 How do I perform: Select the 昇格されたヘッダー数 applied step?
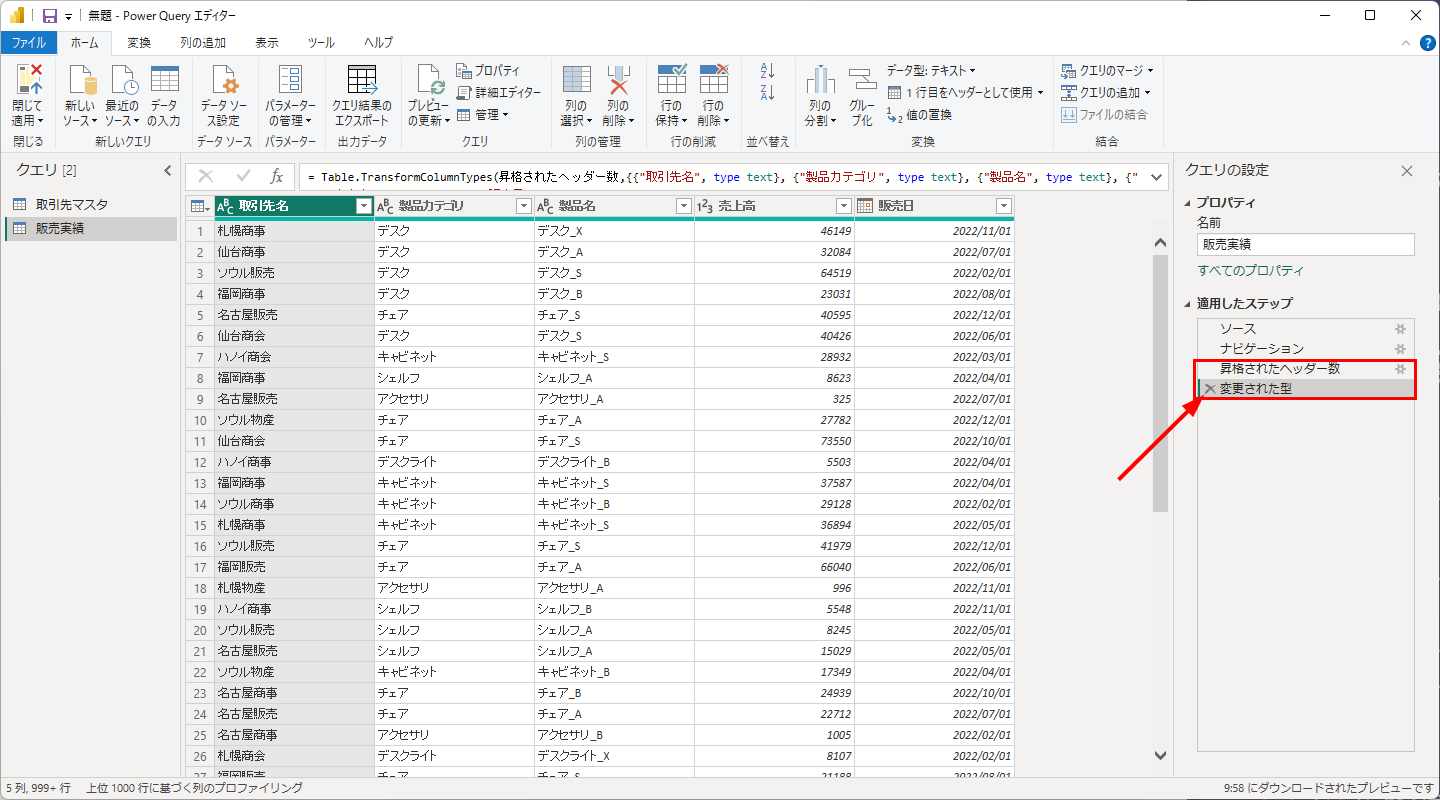pos(1305,369)
